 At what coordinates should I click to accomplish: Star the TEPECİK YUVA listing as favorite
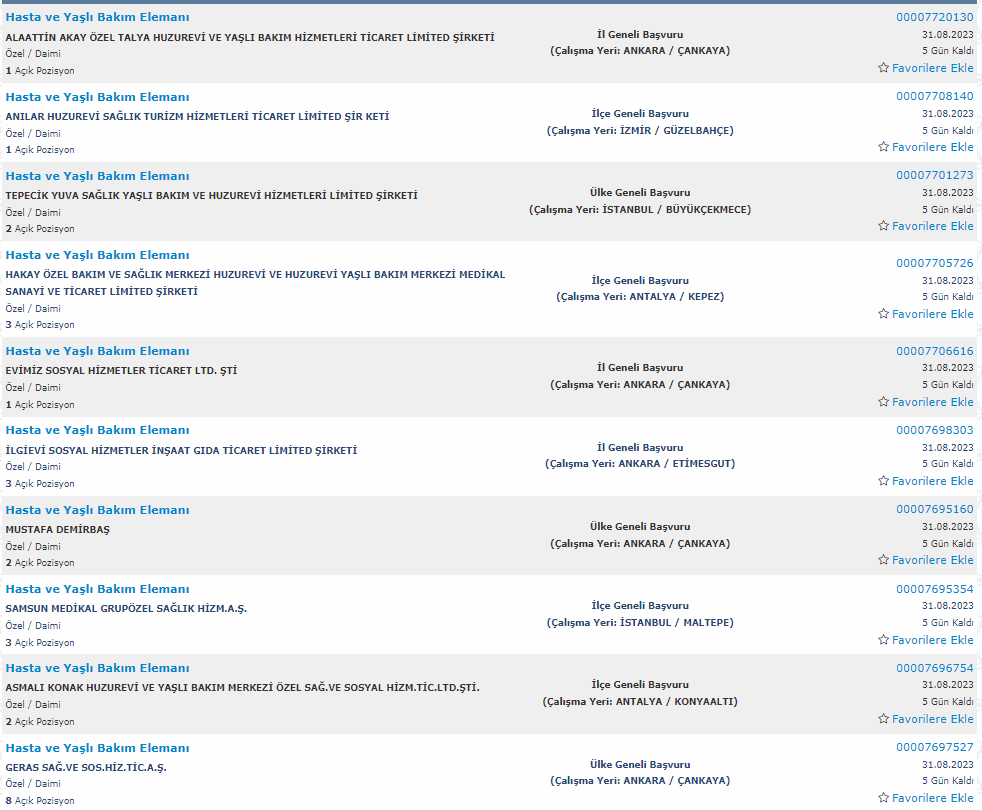pyautogui.click(x=883, y=226)
